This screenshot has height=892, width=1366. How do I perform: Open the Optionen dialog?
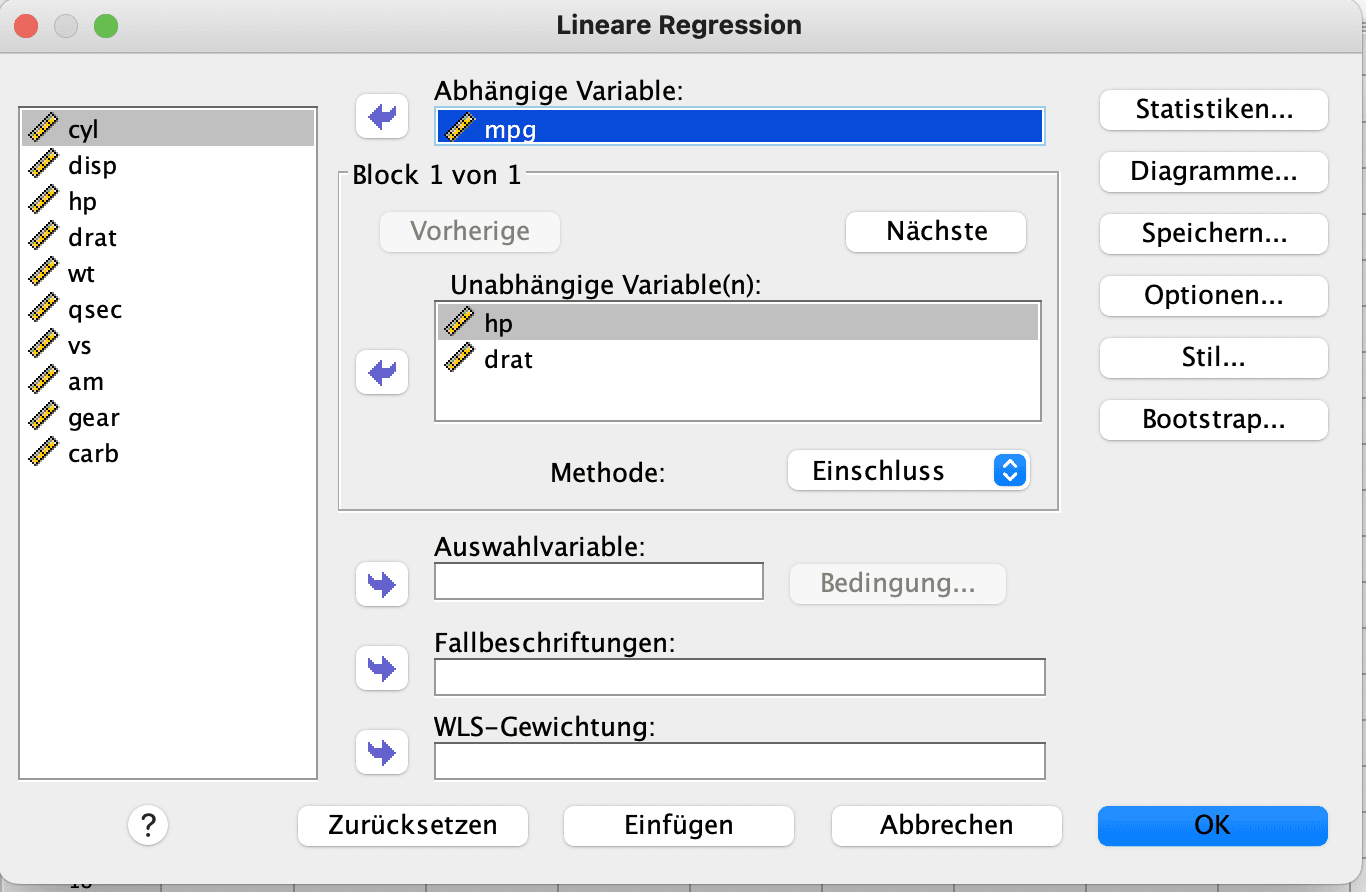[1213, 296]
